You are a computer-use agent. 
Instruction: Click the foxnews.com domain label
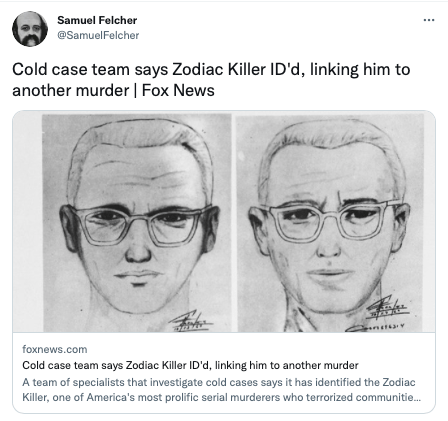click(55, 349)
